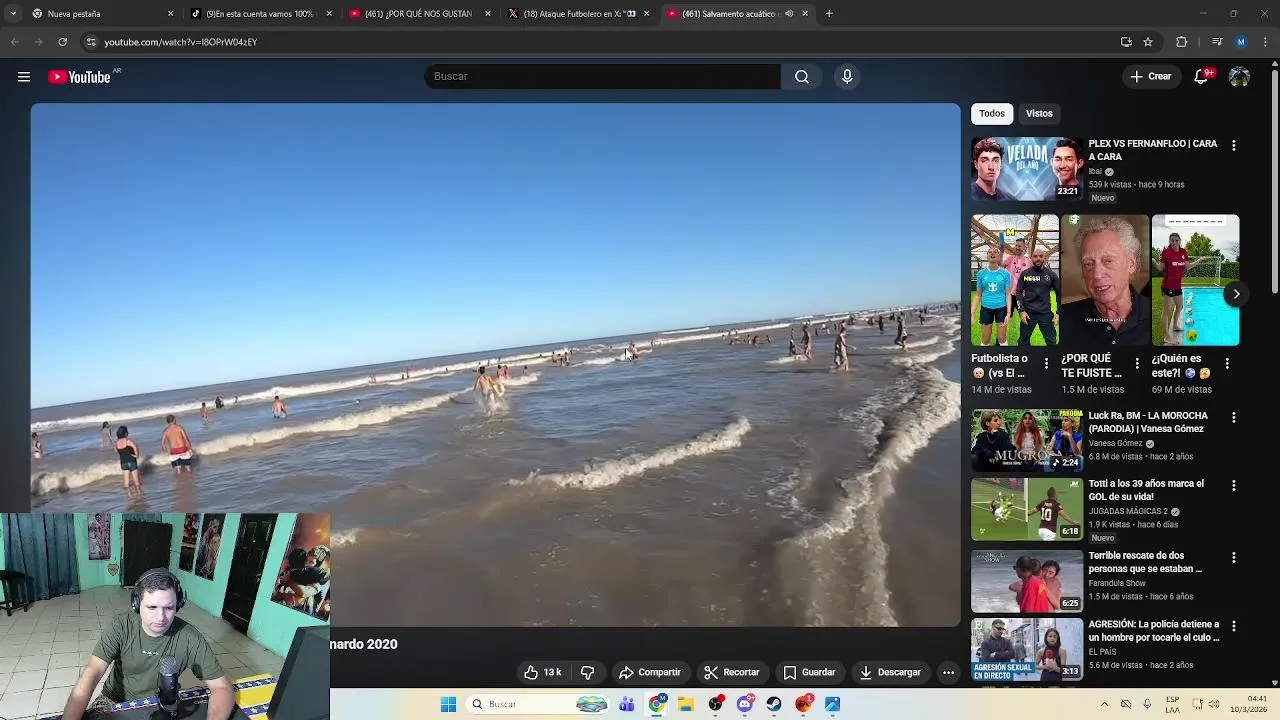Image resolution: width=1280 pixels, height=720 pixels.
Task: Open options for Luck Ra LA MOROCHA video
Action: point(1233,418)
